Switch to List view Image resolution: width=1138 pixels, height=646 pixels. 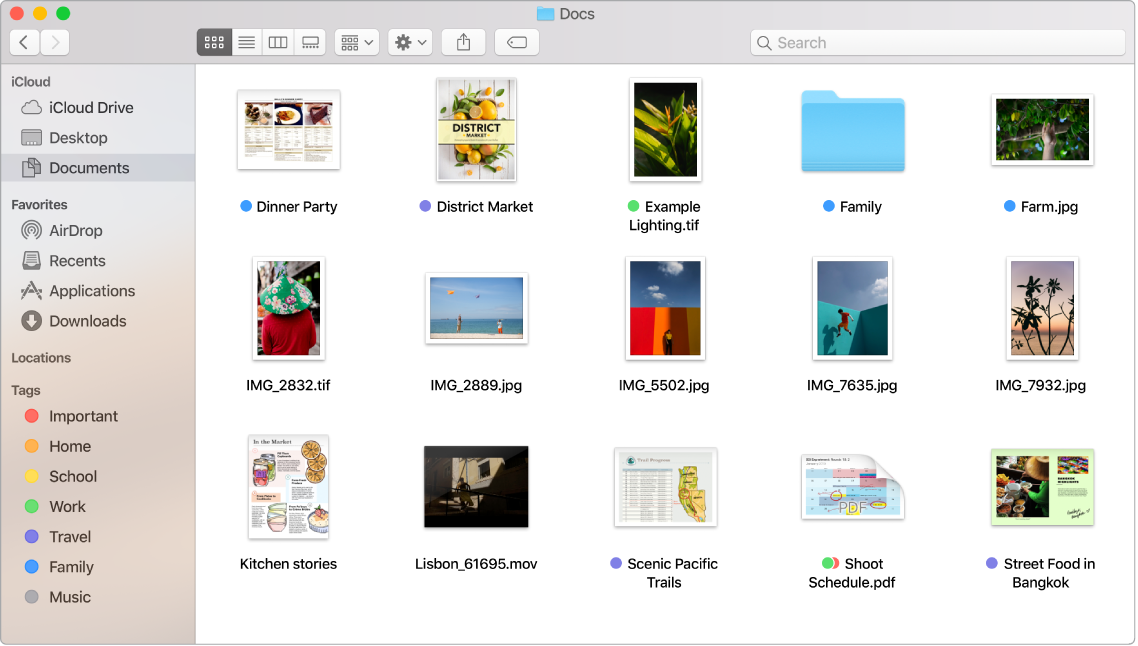[x=246, y=42]
